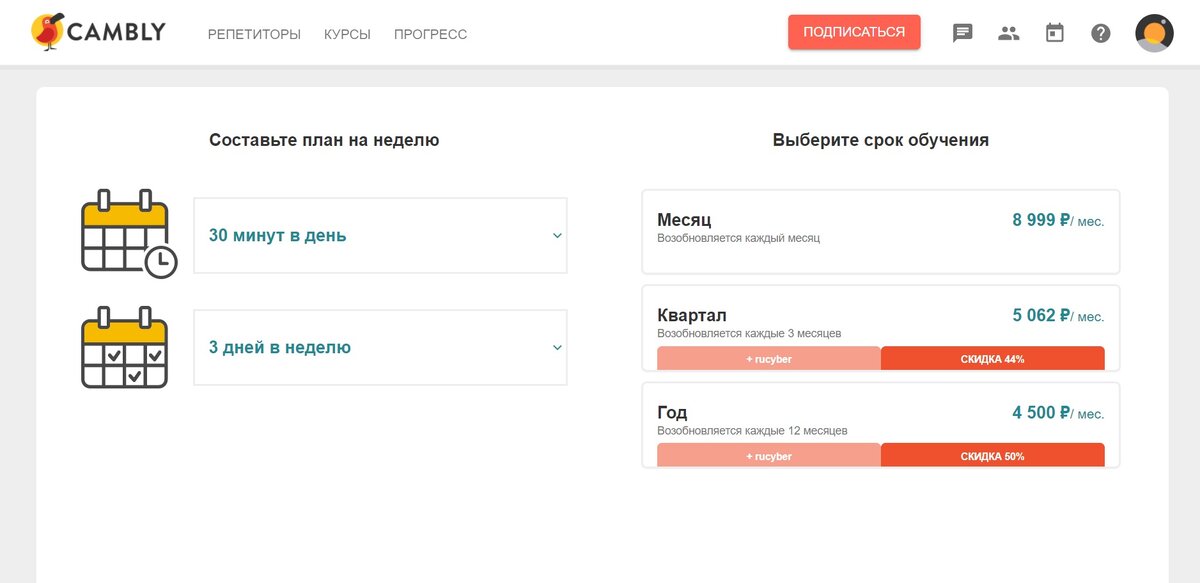Click the 'СКИДКА 44%' badge
Screen dimensions: 1200x583
coord(993,359)
